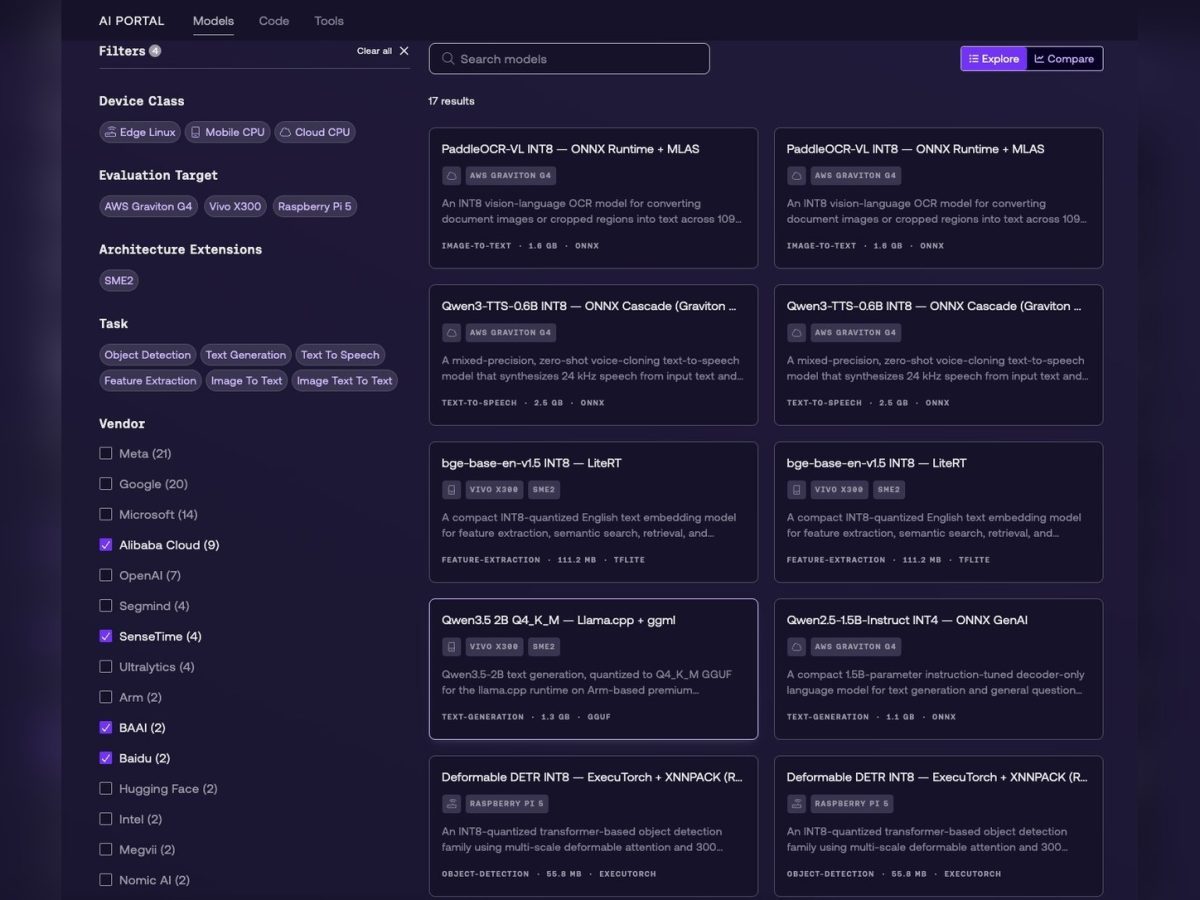1200x900 pixels.
Task: Click AWS GRAVITON G4 tag in Qwen2.5-1.5B card
Action: point(856,647)
